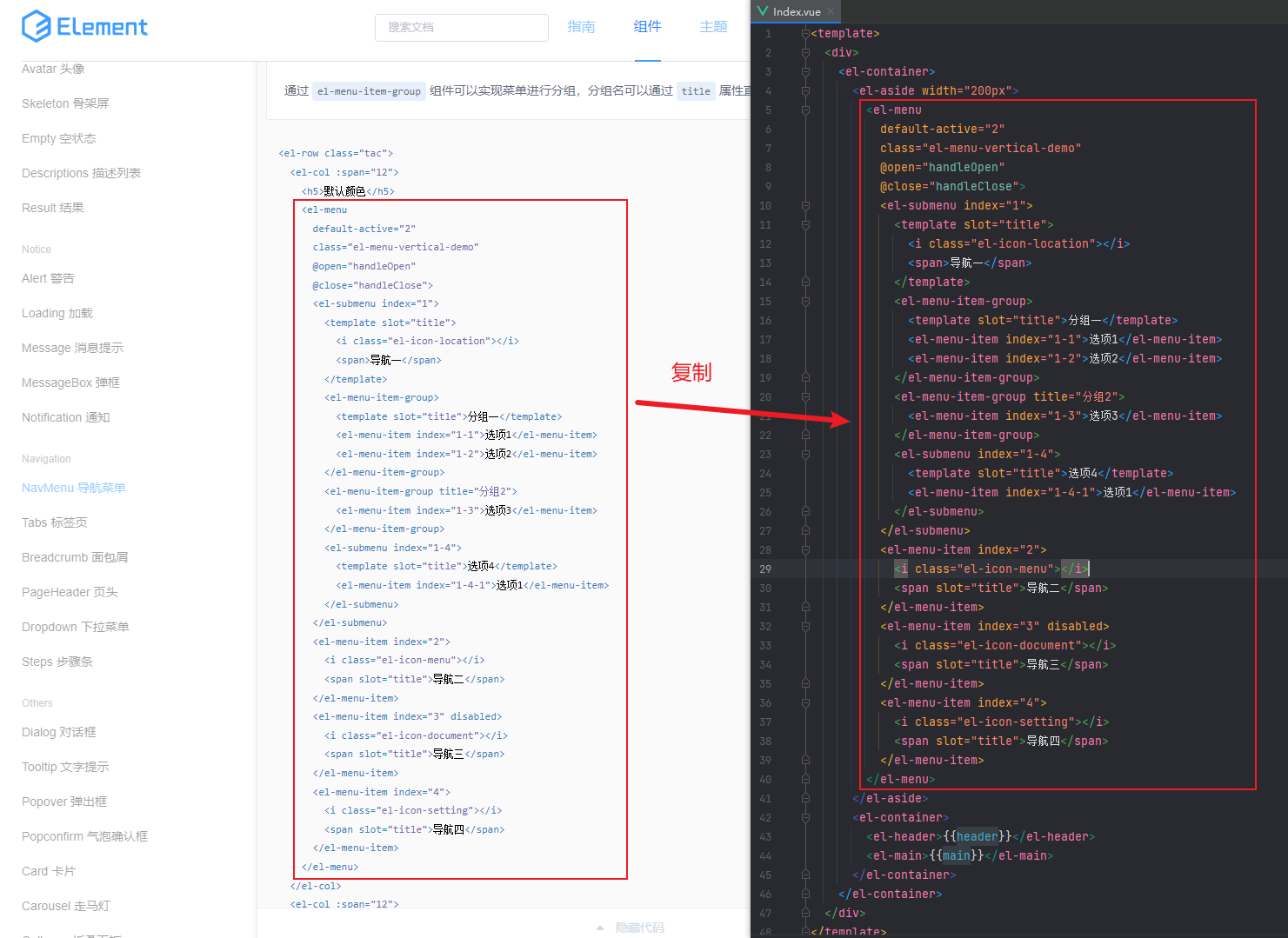Open Card 卡片 docs link
This screenshot has width=1288, height=938.
(x=49, y=871)
